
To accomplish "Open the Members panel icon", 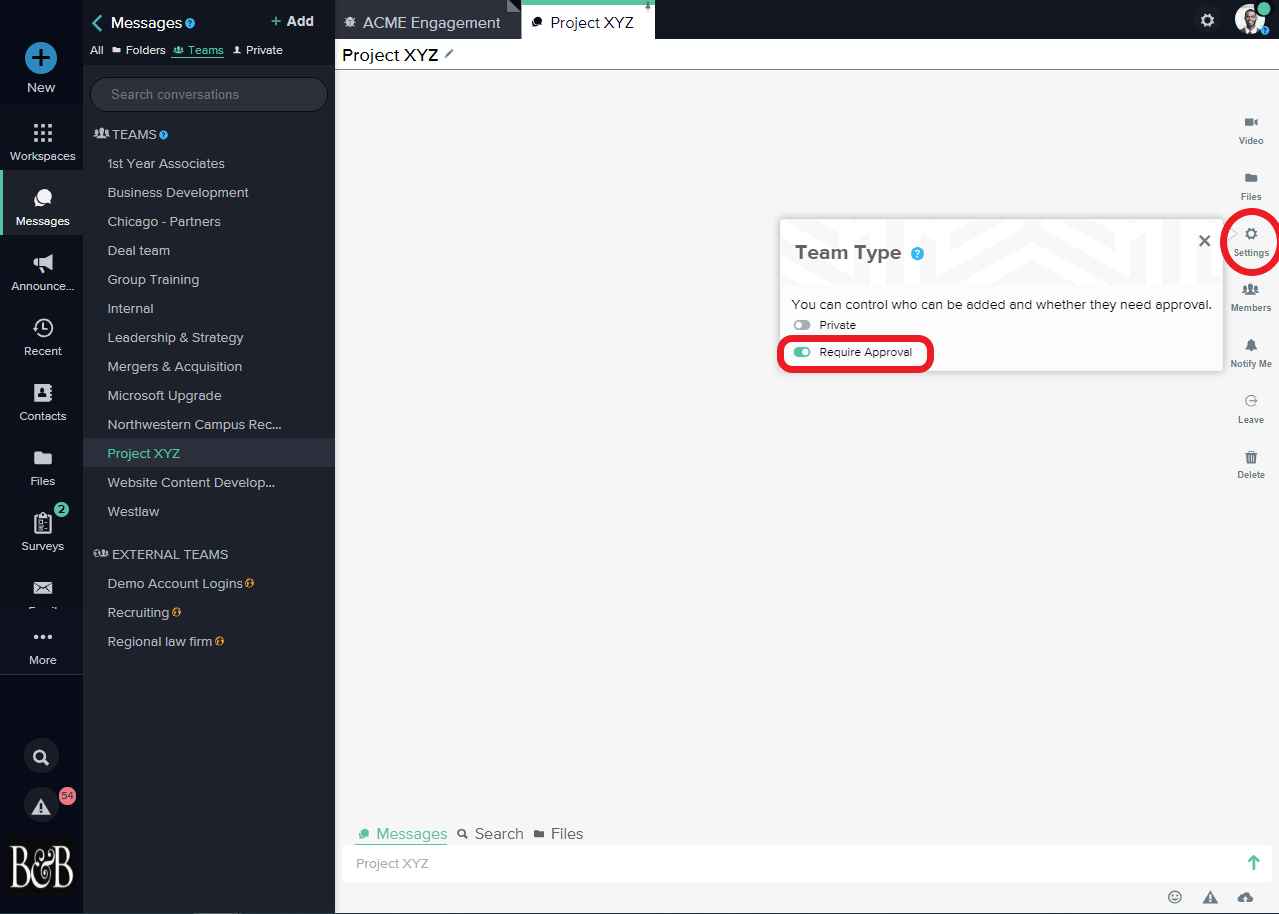I will click(1250, 290).
